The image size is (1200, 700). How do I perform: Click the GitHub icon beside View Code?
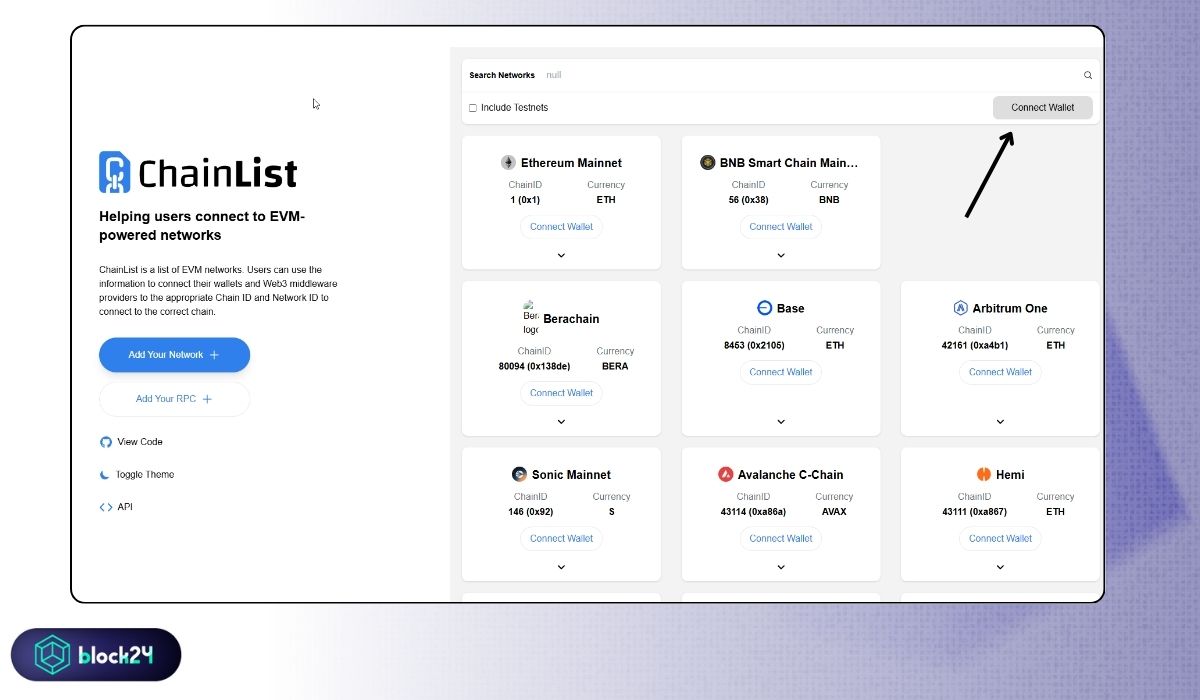click(106, 442)
